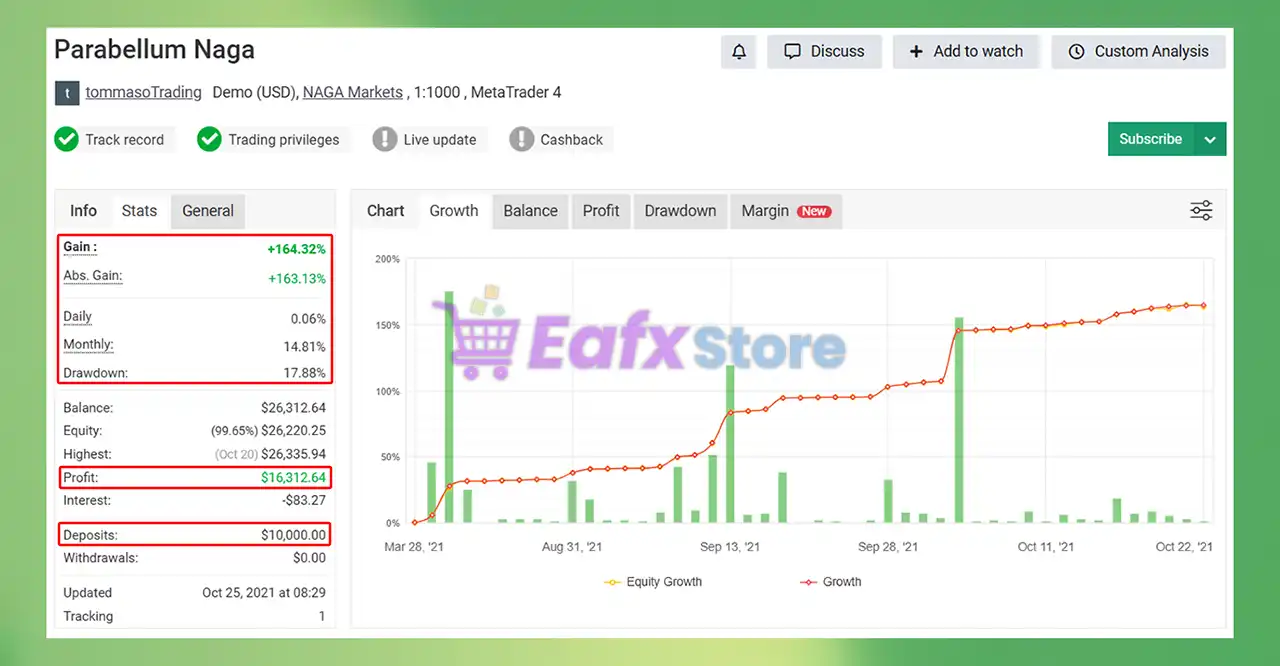
Task: Click the Trading privileges green checkmark
Action: pos(209,139)
